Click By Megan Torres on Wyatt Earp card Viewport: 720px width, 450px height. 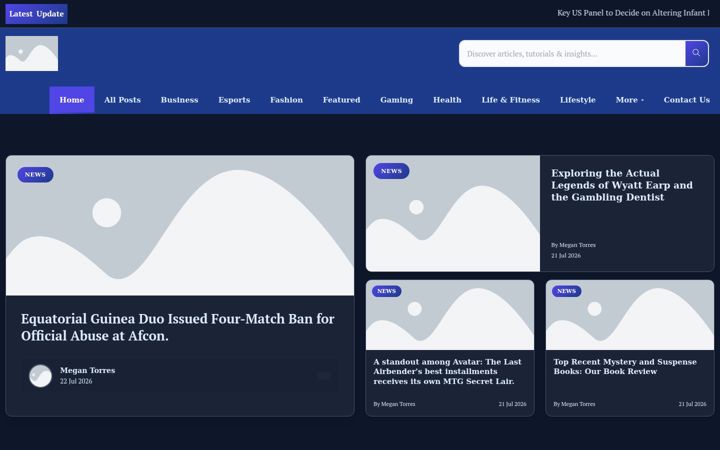574,245
